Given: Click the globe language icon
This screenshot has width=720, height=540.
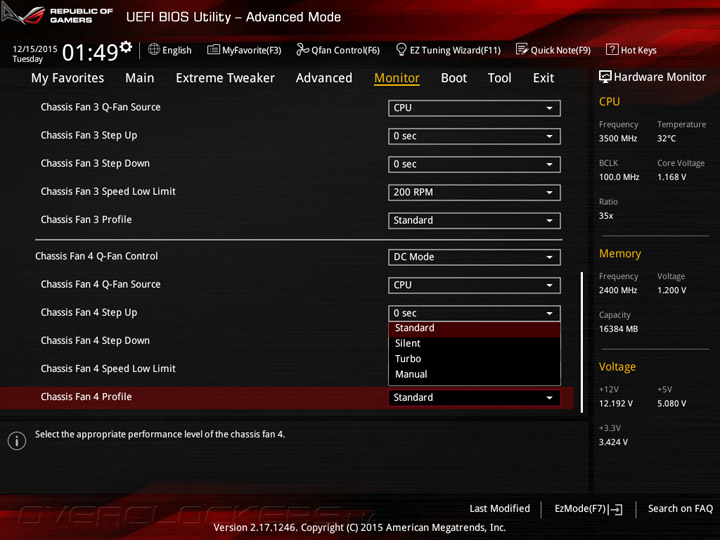Looking at the screenshot, I should 154,49.
